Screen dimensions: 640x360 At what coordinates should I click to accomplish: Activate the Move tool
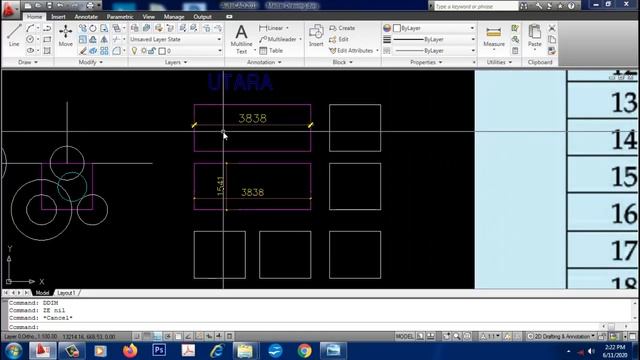point(65,35)
